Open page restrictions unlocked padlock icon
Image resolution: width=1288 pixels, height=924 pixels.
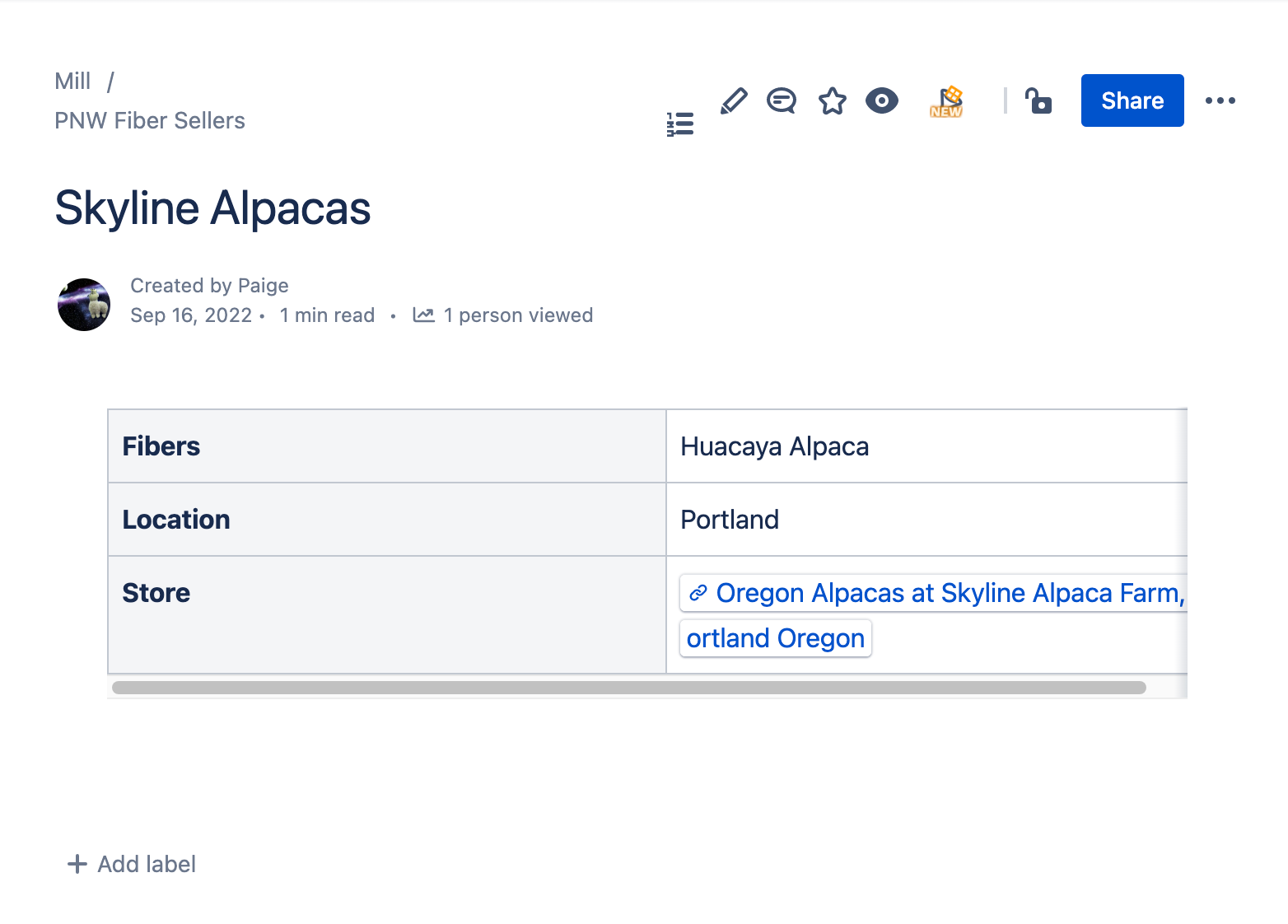1038,100
